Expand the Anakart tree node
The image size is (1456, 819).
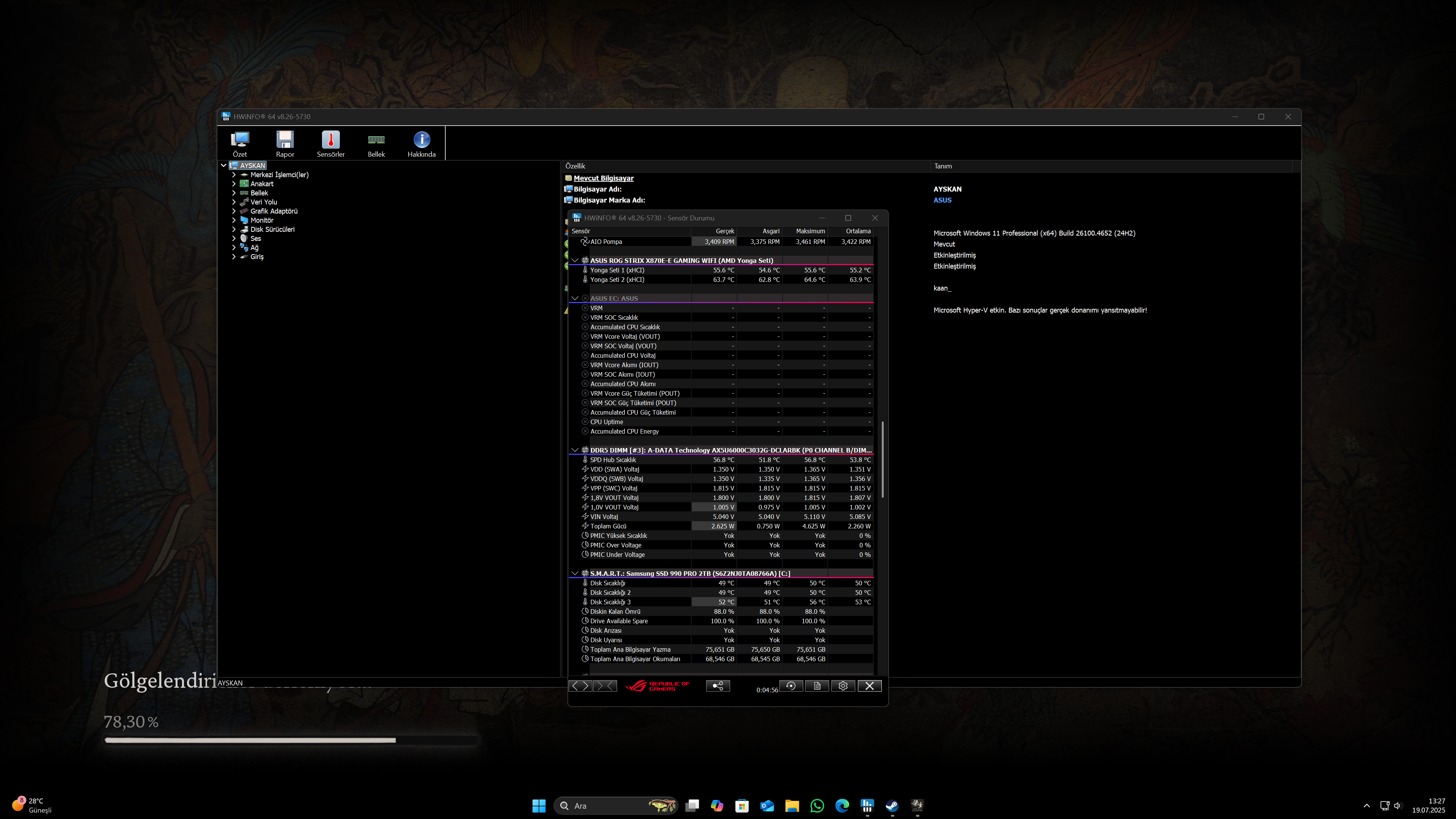[234, 184]
